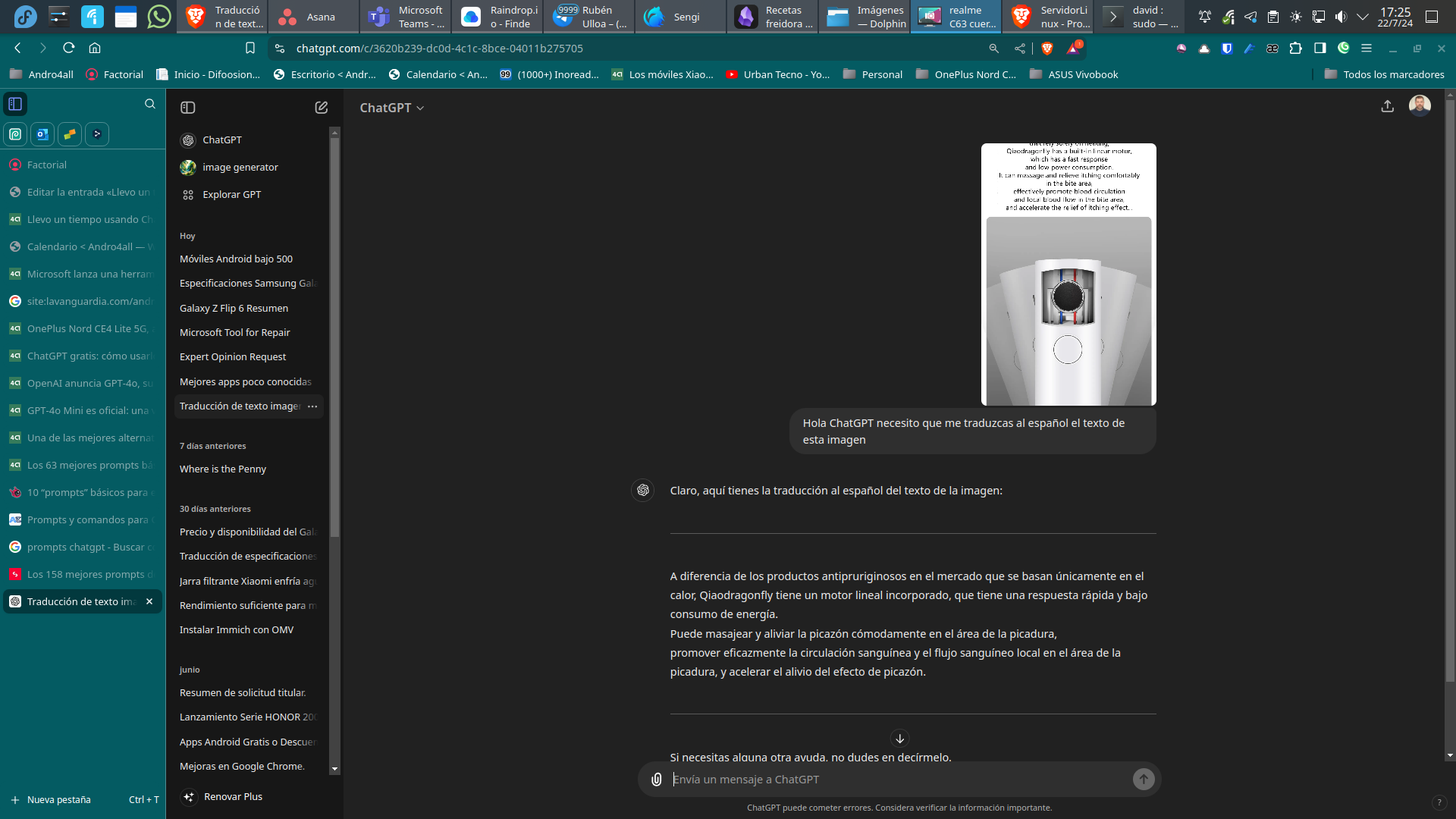Screen dimensions: 1456x819
Task: Open 'Todos los marcadores' folder
Action: pyautogui.click(x=1384, y=74)
